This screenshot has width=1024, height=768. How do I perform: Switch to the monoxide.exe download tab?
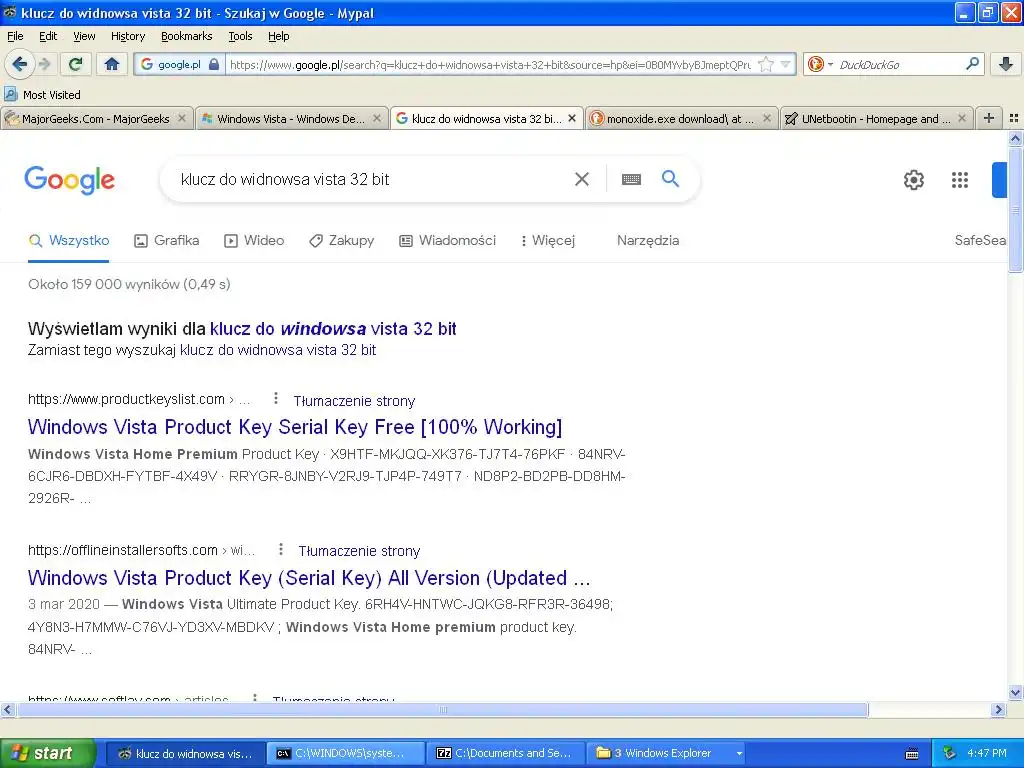[x=680, y=118]
